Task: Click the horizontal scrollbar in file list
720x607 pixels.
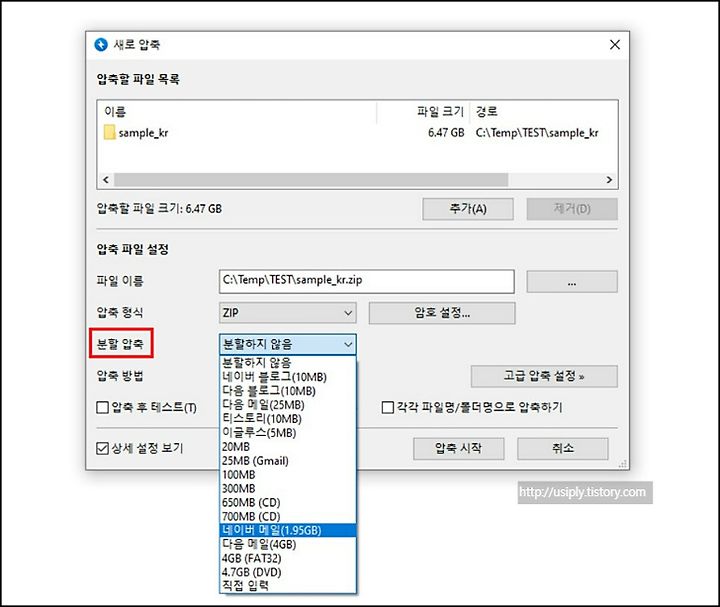Action: [x=311, y=180]
